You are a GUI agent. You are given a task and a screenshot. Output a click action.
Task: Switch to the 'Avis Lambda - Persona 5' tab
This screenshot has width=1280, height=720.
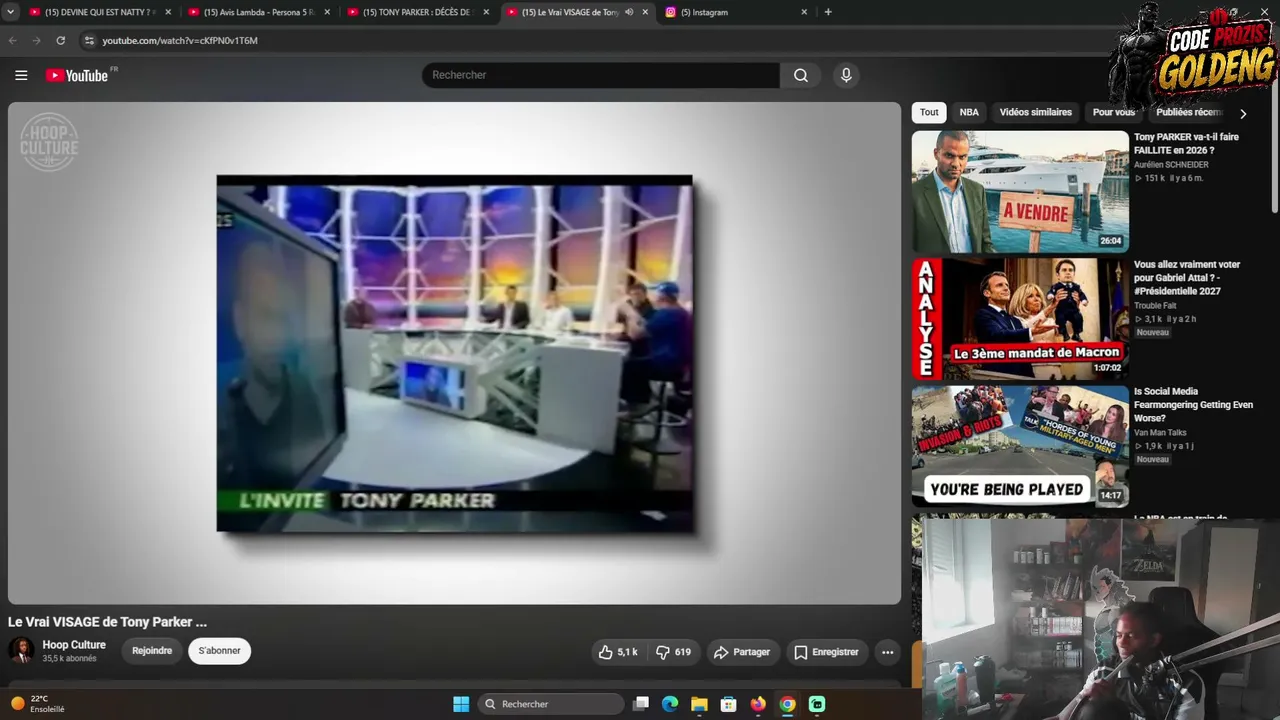click(x=259, y=12)
